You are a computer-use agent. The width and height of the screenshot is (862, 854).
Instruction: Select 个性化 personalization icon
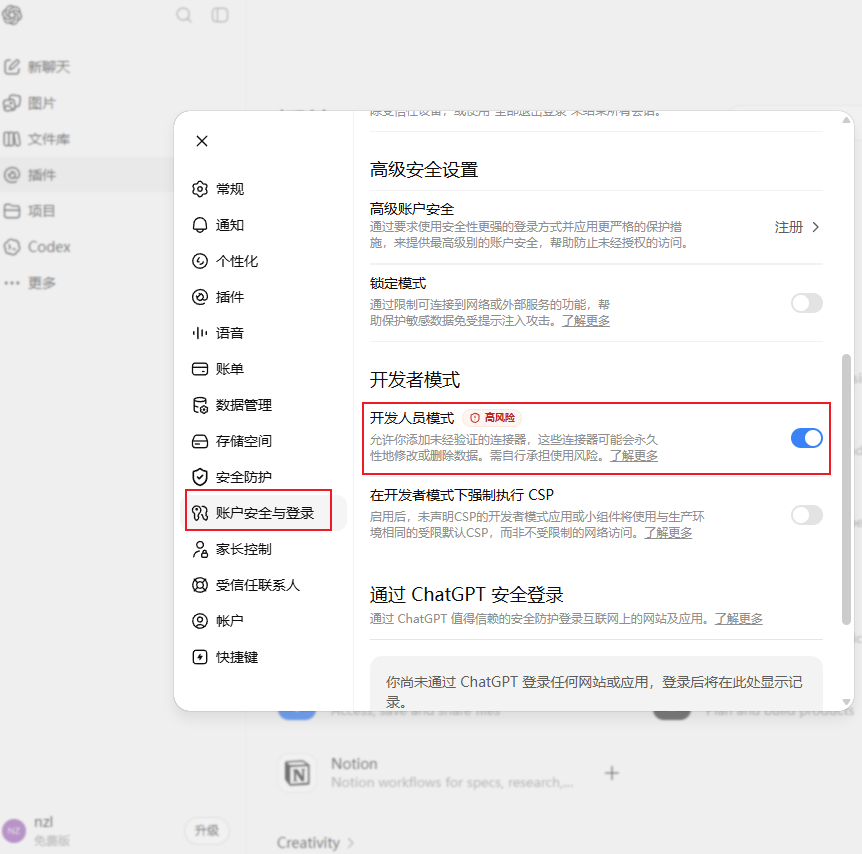click(x=200, y=261)
